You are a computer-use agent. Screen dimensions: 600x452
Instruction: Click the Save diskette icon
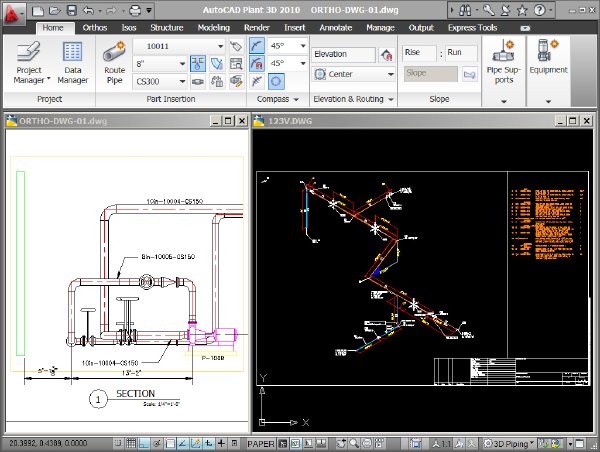tap(72, 10)
